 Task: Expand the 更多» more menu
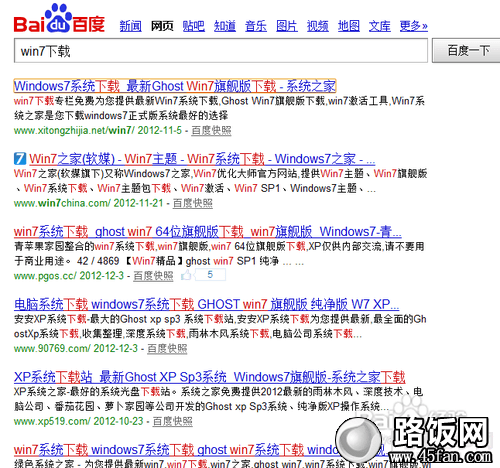pyautogui.click(x=414, y=26)
